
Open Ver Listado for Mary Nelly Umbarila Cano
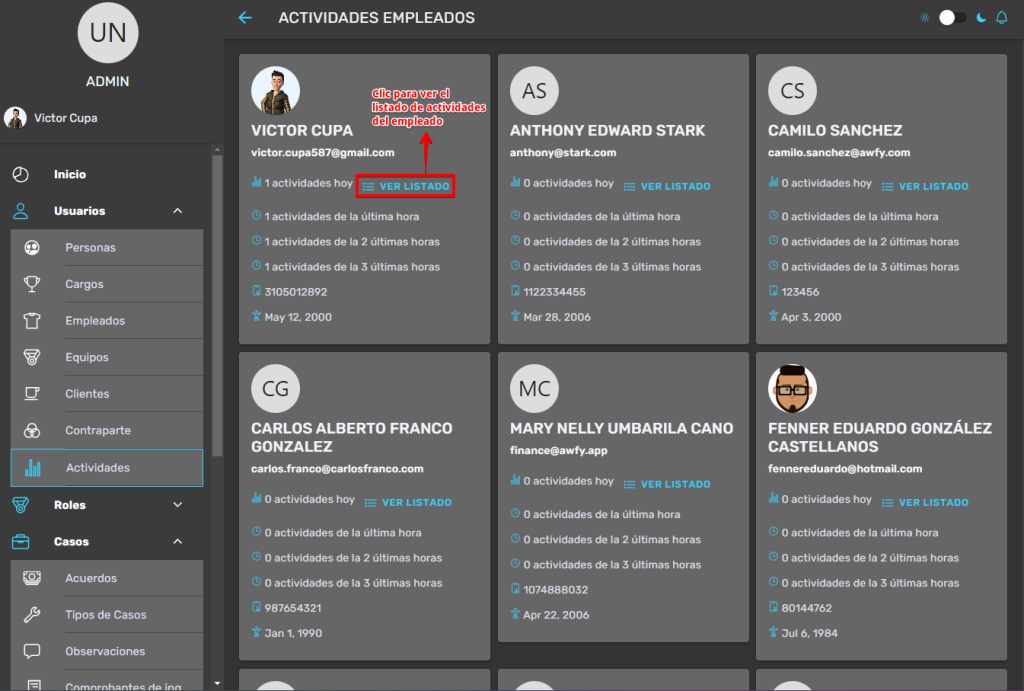tap(667, 484)
